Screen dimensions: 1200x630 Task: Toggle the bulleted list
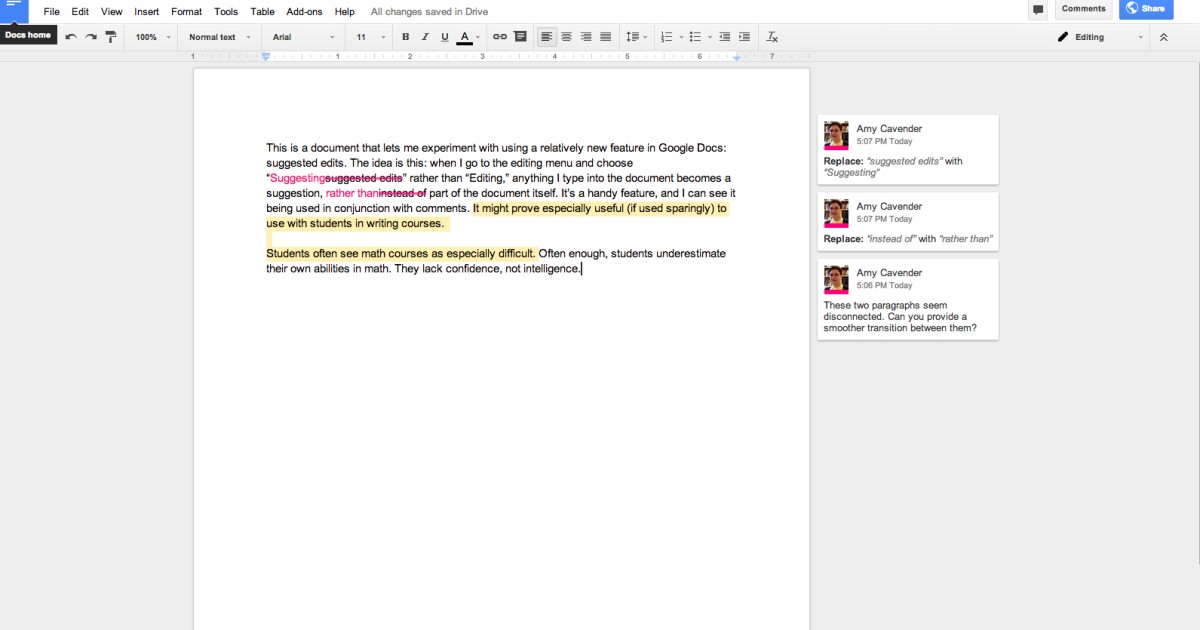point(694,36)
